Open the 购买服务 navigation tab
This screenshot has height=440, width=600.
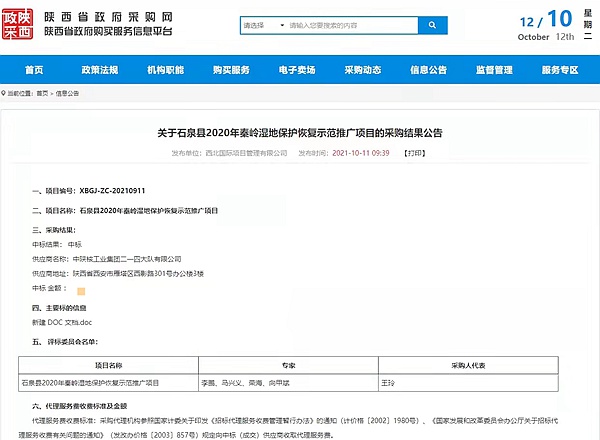(x=231, y=70)
